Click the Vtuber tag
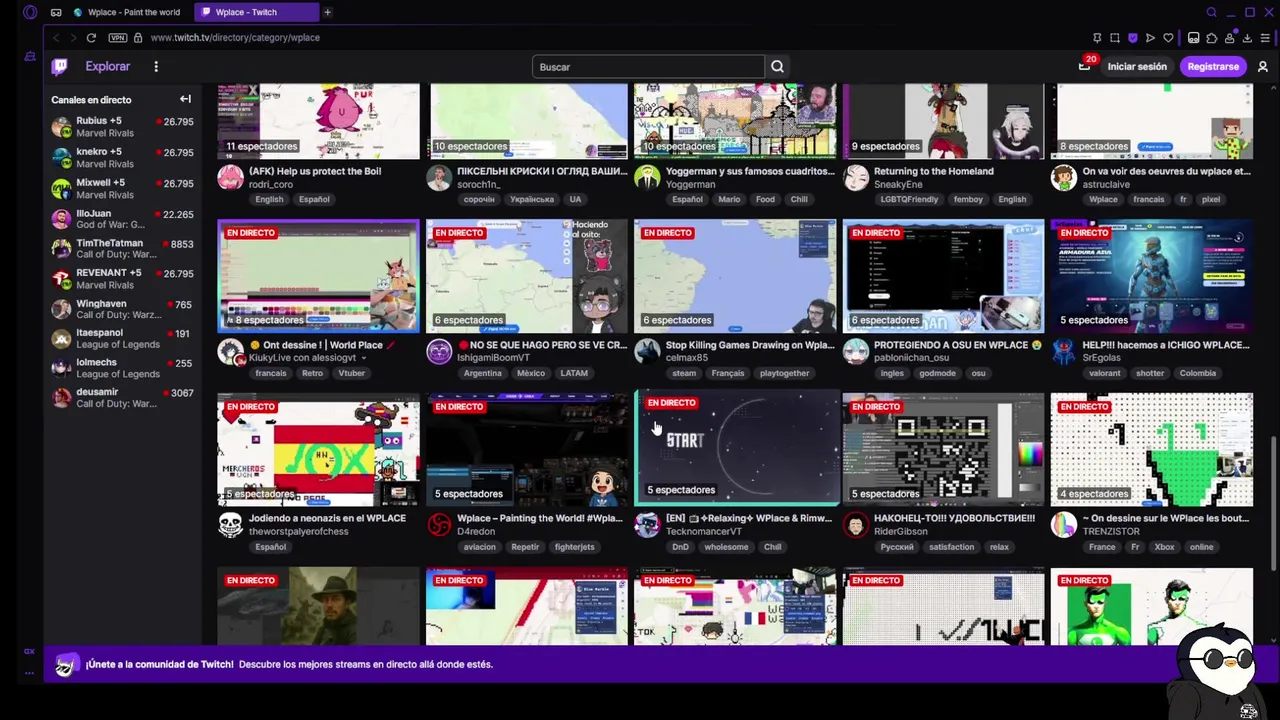Image resolution: width=1280 pixels, height=720 pixels. pos(352,373)
